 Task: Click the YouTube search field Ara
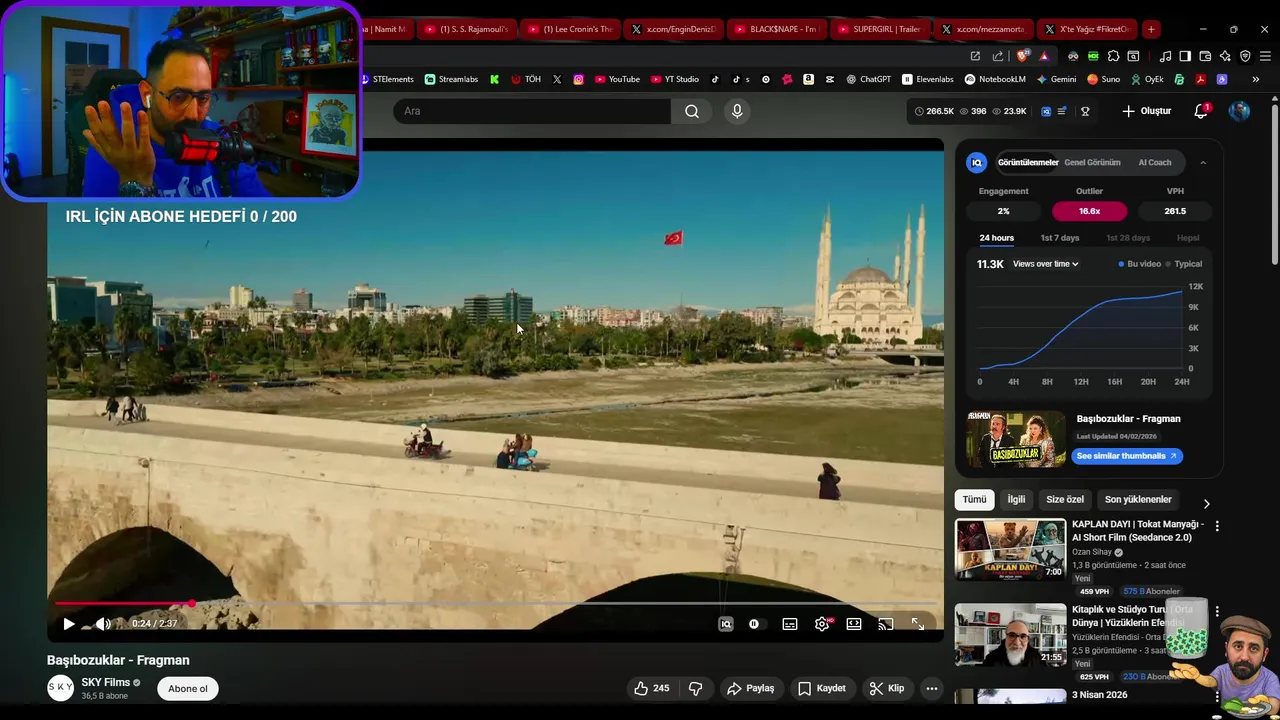[x=532, y=111]
